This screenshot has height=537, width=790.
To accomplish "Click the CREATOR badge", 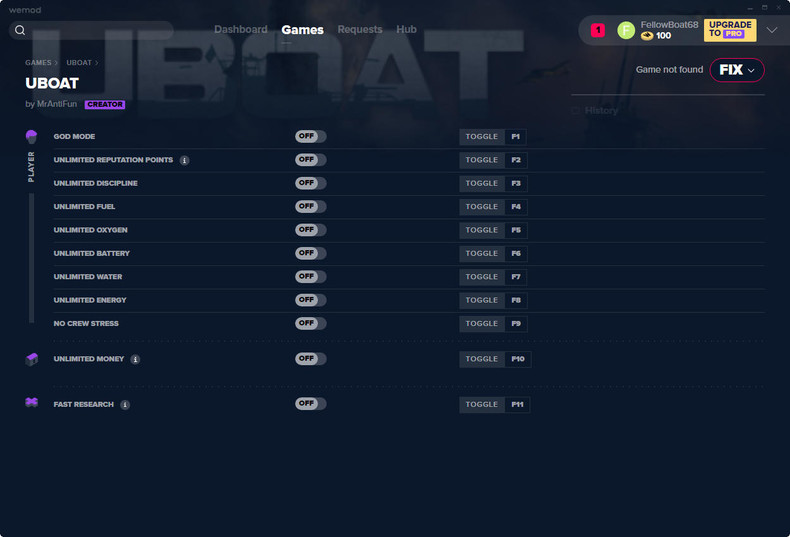I will click(105, 104).
